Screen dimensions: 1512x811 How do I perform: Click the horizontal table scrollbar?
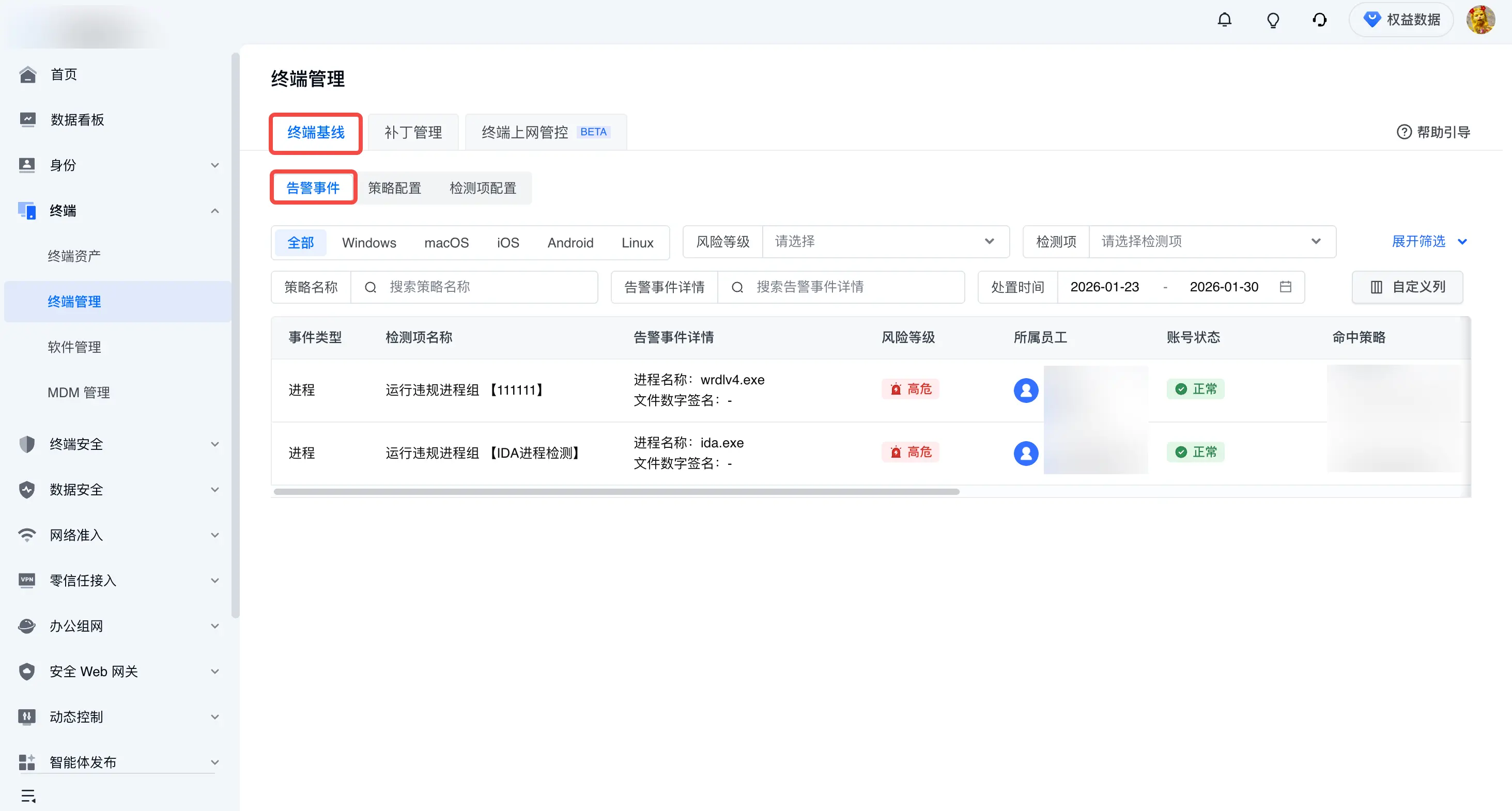(x=616, y=492)
